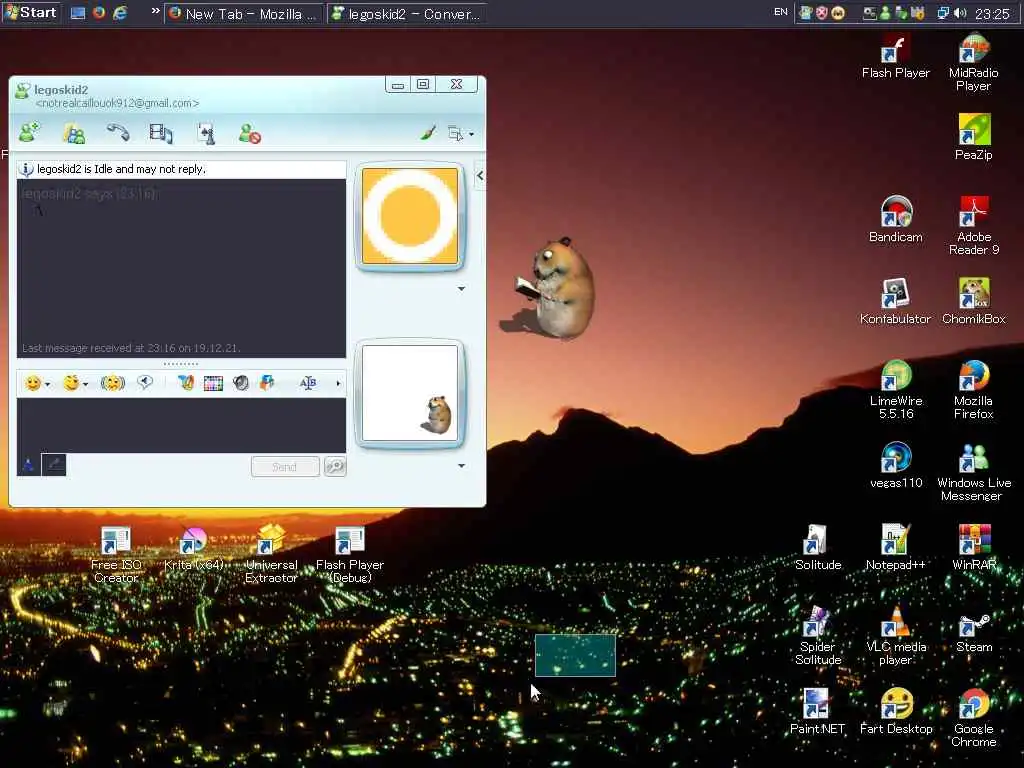Expand hidden quick launch items chevron
Viewport: 1024px width, 768px height.
[x=155, y=11]
